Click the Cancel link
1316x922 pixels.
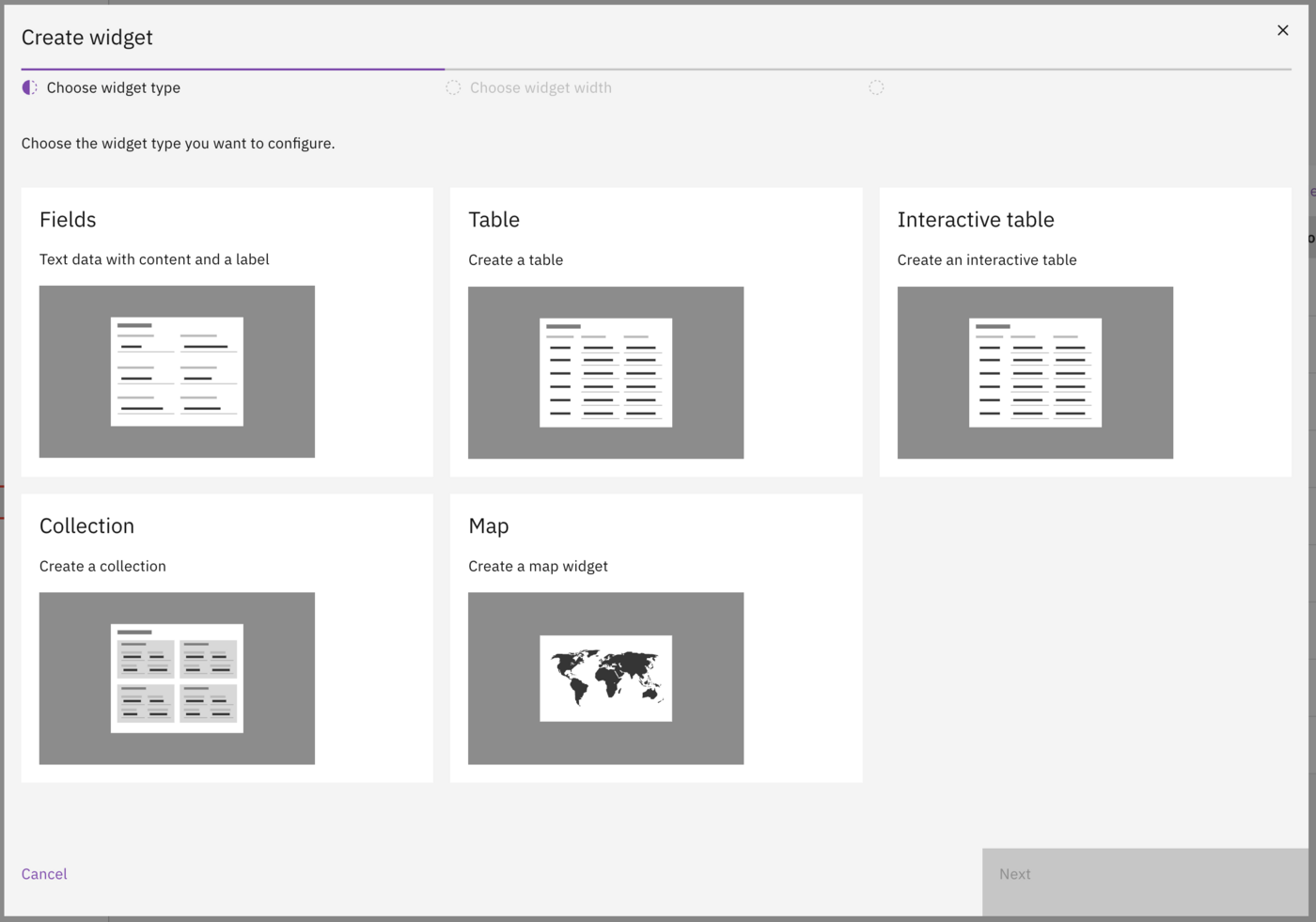pyautogui.click(x=44, y=874)
